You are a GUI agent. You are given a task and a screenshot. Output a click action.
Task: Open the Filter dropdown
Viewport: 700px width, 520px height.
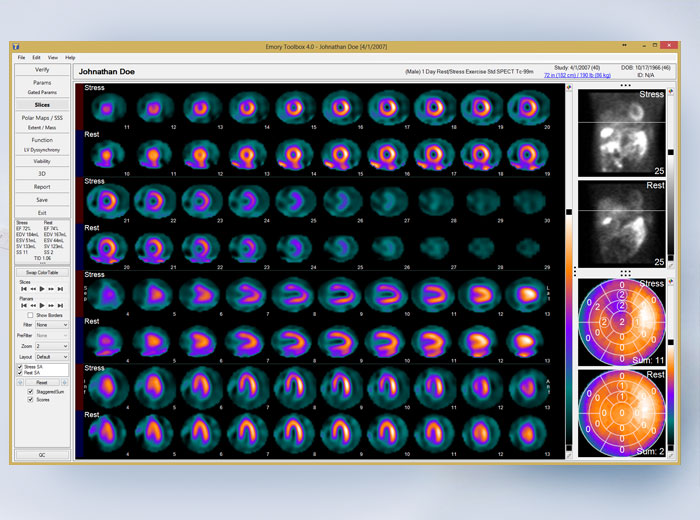point(51,325)
